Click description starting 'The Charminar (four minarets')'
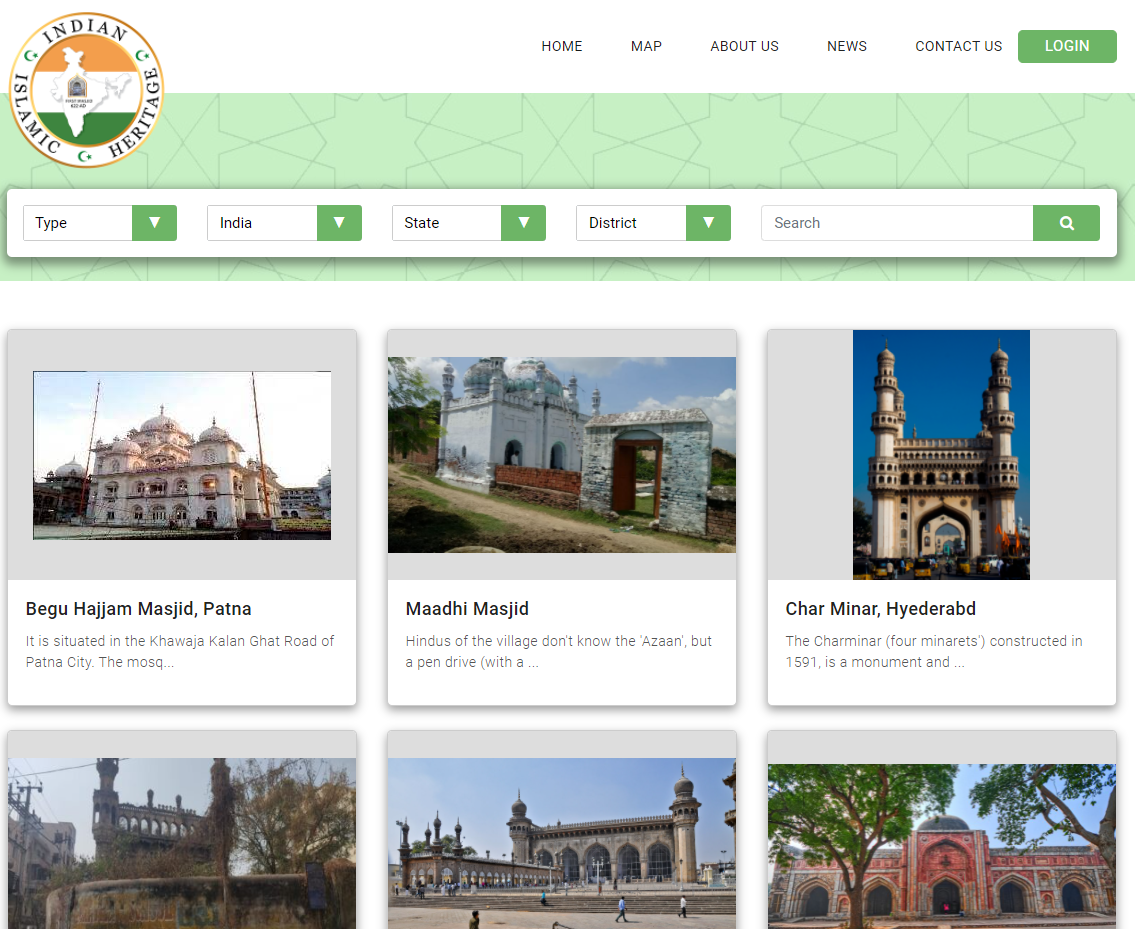1135x929 pixels. [x=934, y=652]
